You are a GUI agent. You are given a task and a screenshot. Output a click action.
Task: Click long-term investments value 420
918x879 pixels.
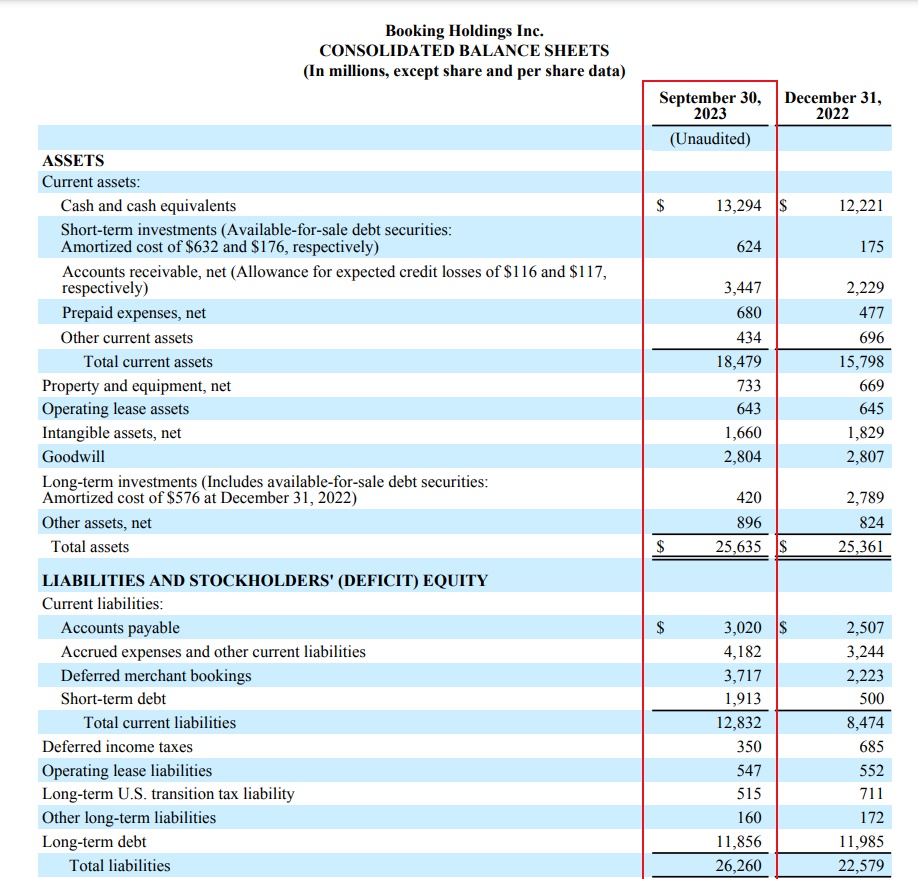coord(749,498)
